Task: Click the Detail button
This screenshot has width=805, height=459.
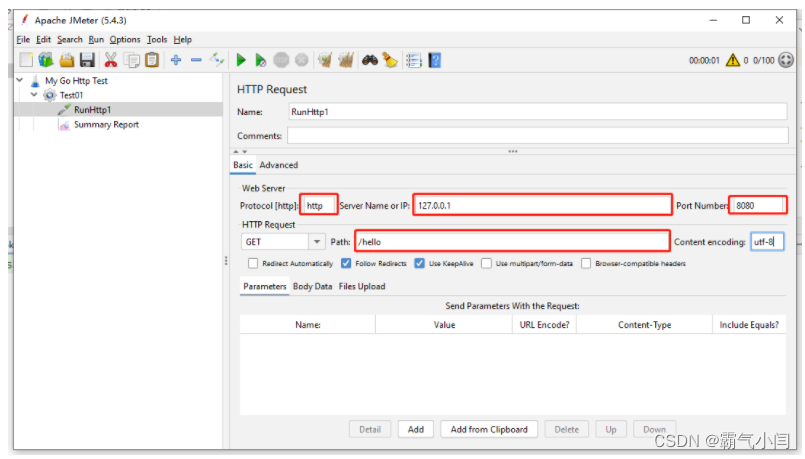Action: point(370,430)
